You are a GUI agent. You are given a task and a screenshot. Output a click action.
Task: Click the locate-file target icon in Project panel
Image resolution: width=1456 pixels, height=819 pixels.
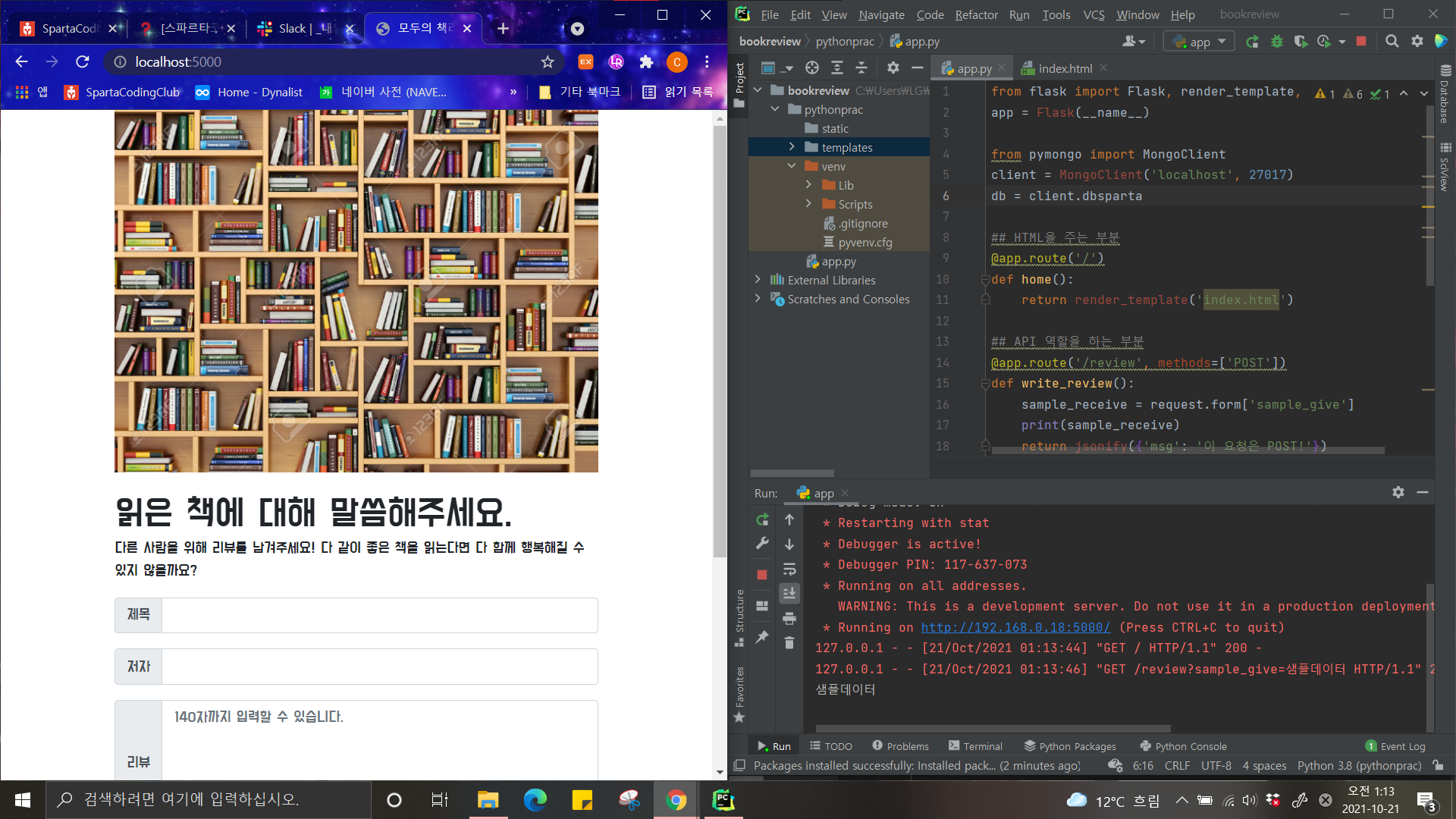point(812,68)
